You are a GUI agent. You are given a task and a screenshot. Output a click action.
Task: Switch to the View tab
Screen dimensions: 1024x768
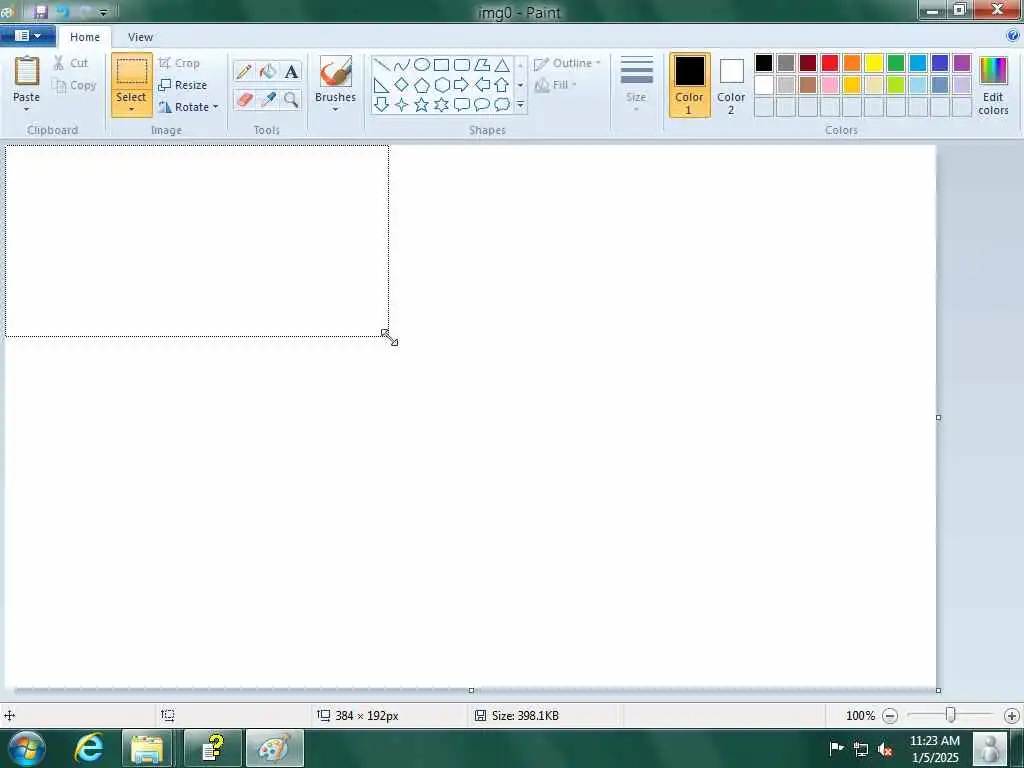point(140,37)
